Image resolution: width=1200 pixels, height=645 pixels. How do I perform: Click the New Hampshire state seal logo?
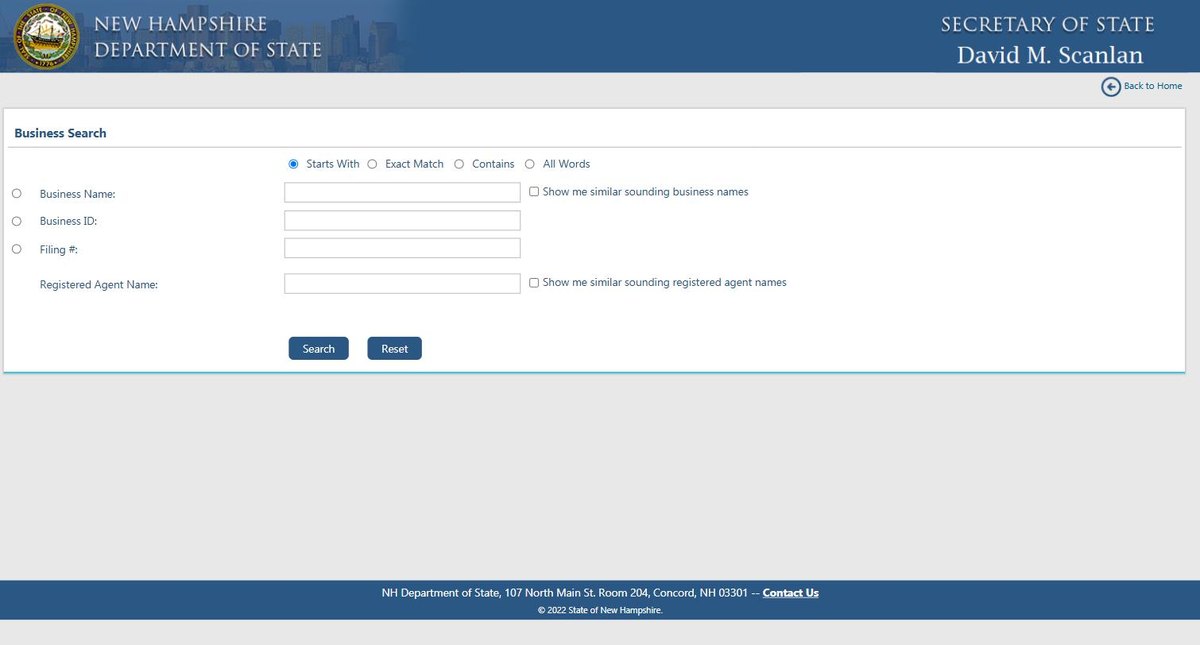[45, 35]
